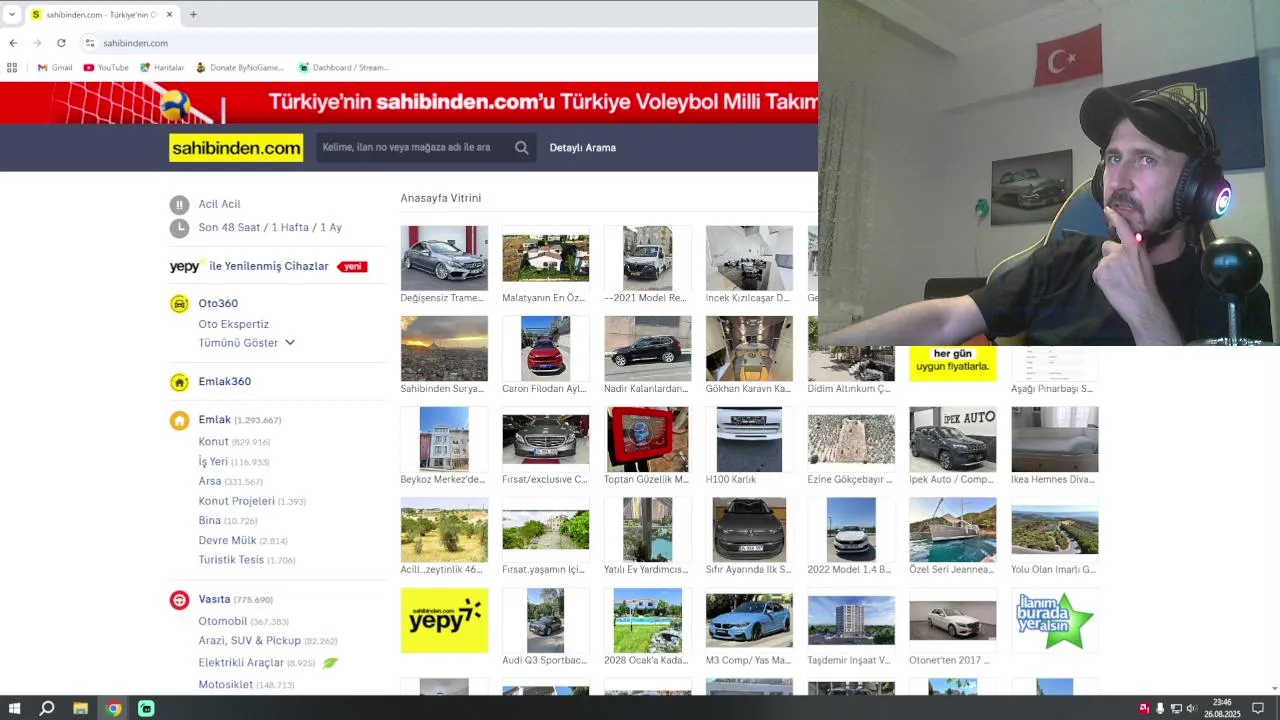This screenshot has height=720, width=1280.
Task: Click the clock icon beside Son 48 Saat
Action: pyautogui.click(x=179, y=228)
